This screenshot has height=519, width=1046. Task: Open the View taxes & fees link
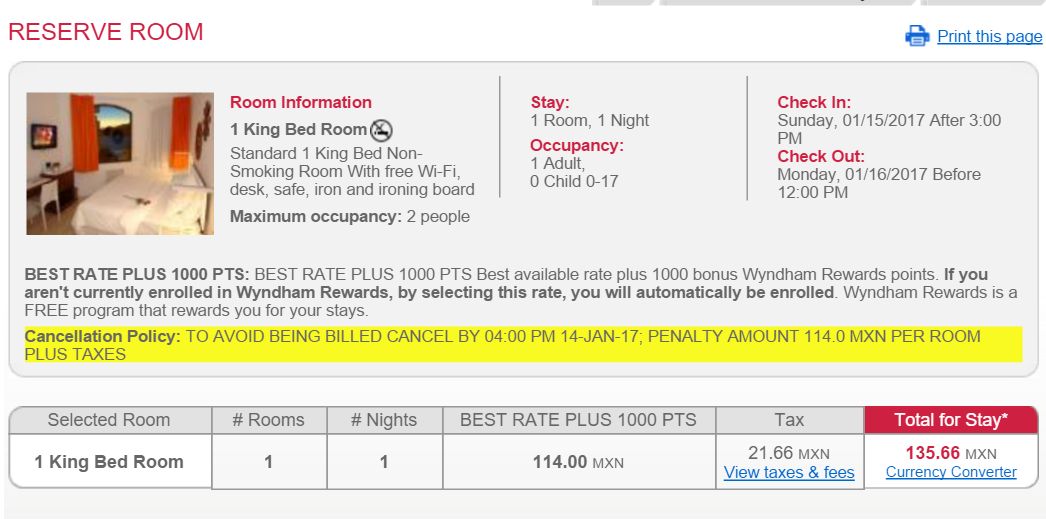[x=789, y=473]
